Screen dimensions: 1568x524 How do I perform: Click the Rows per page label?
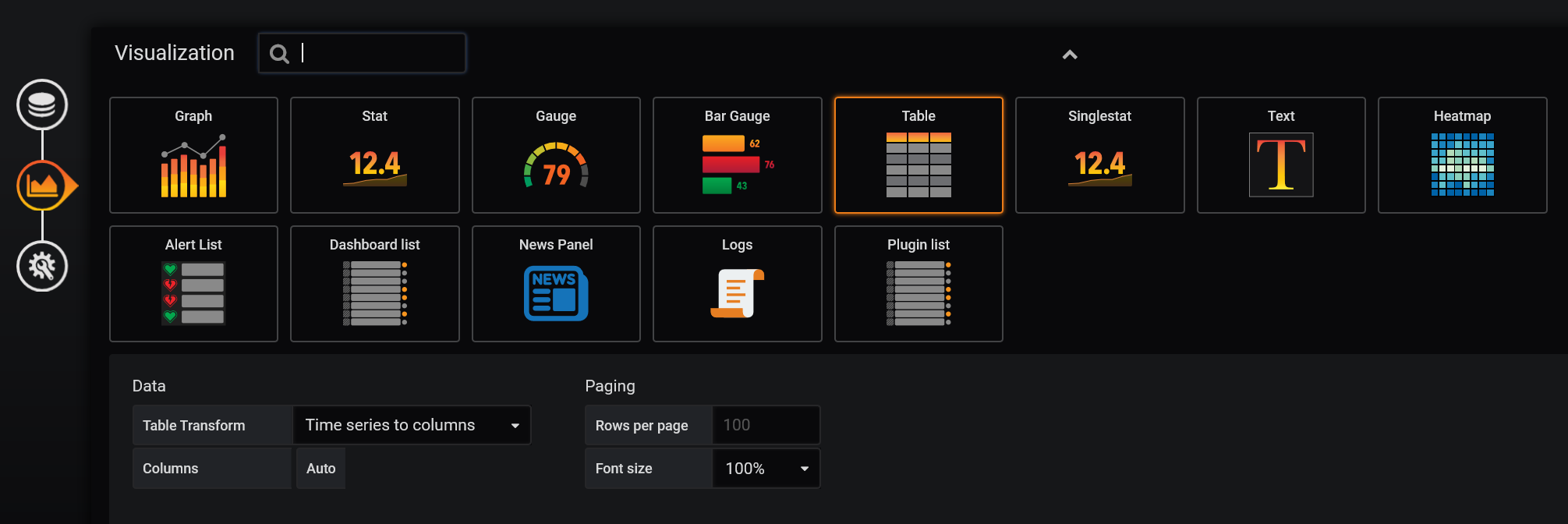642,426
